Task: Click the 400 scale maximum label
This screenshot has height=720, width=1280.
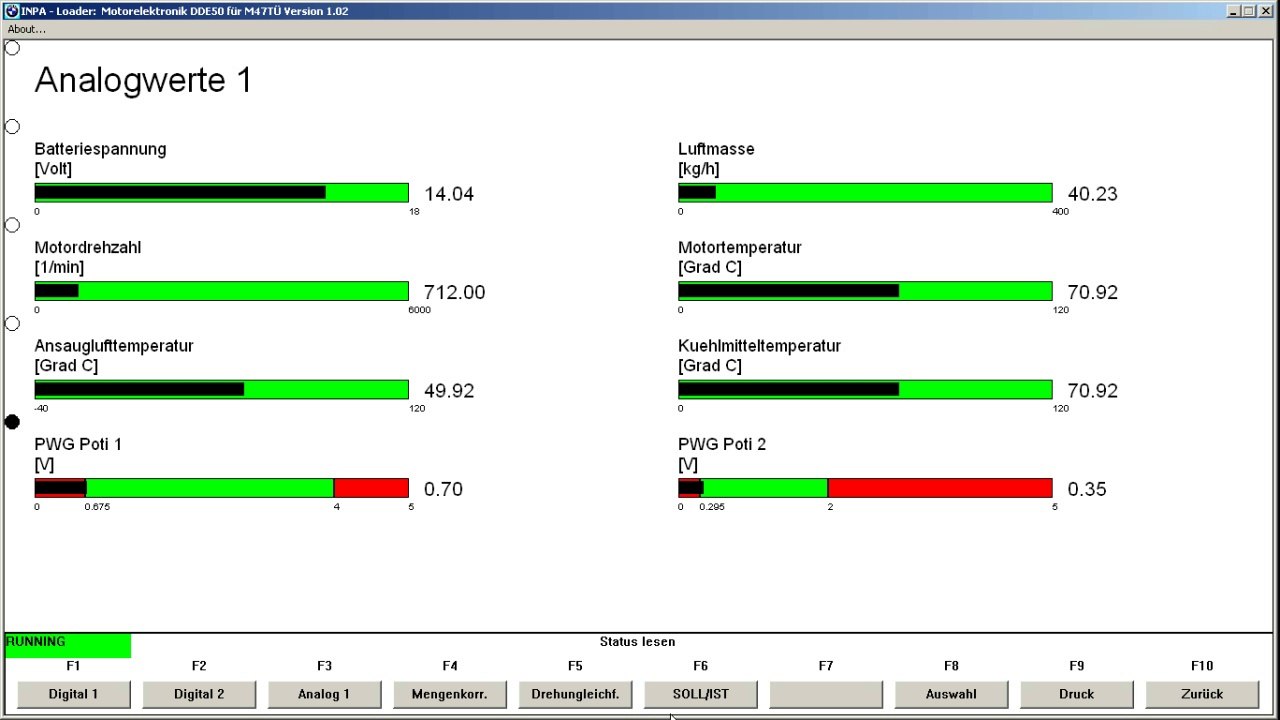Action: 1060,212
